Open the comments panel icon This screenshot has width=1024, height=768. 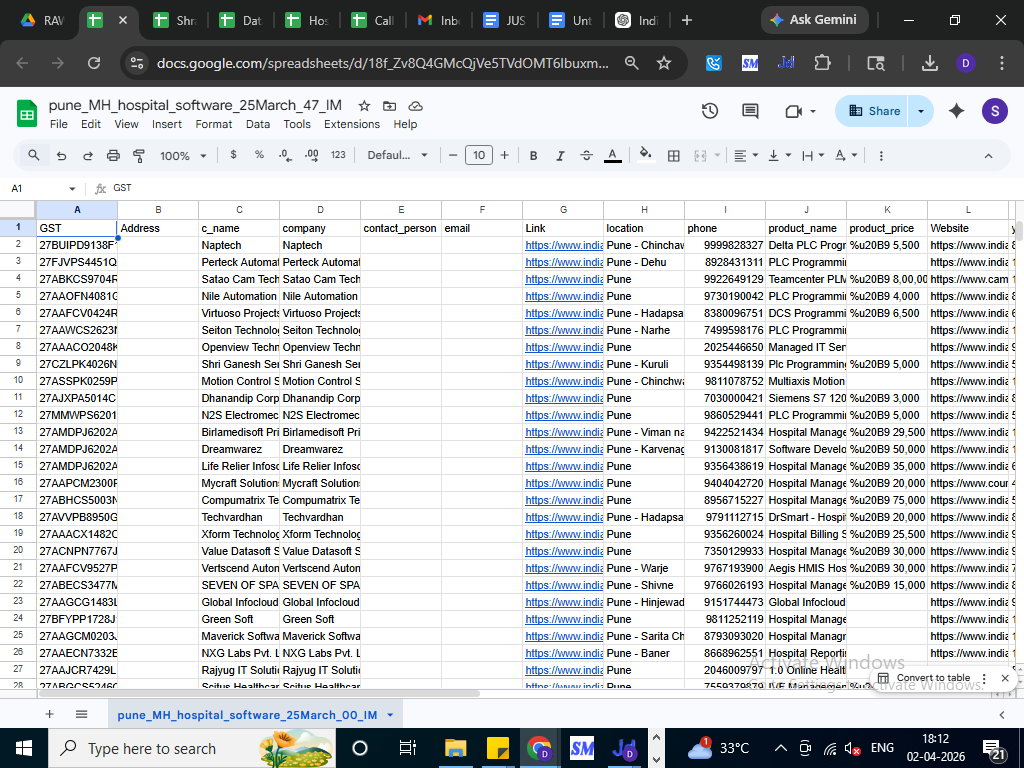point(752,111)
